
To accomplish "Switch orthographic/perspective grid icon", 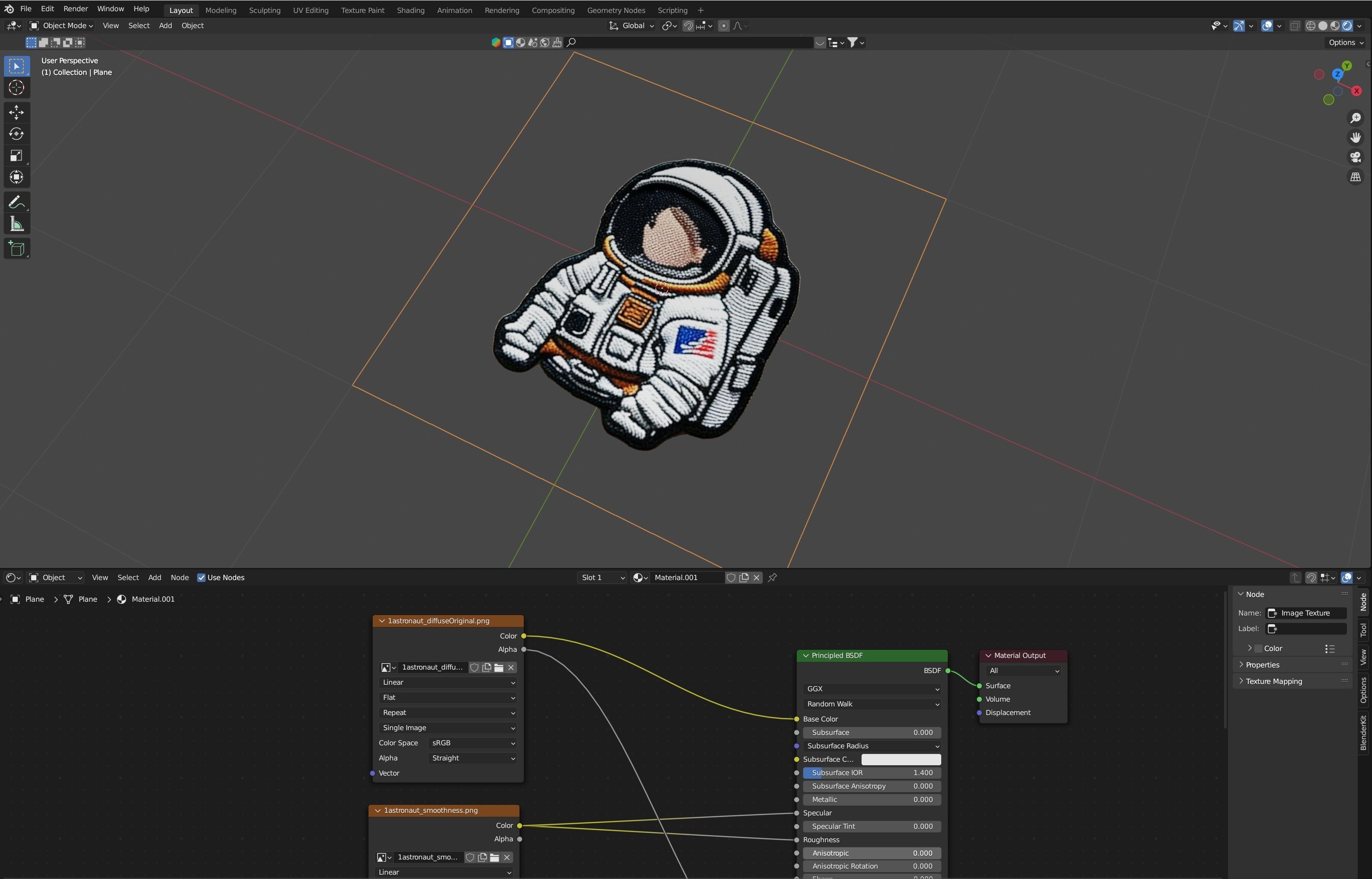I will coord(1355,177).
